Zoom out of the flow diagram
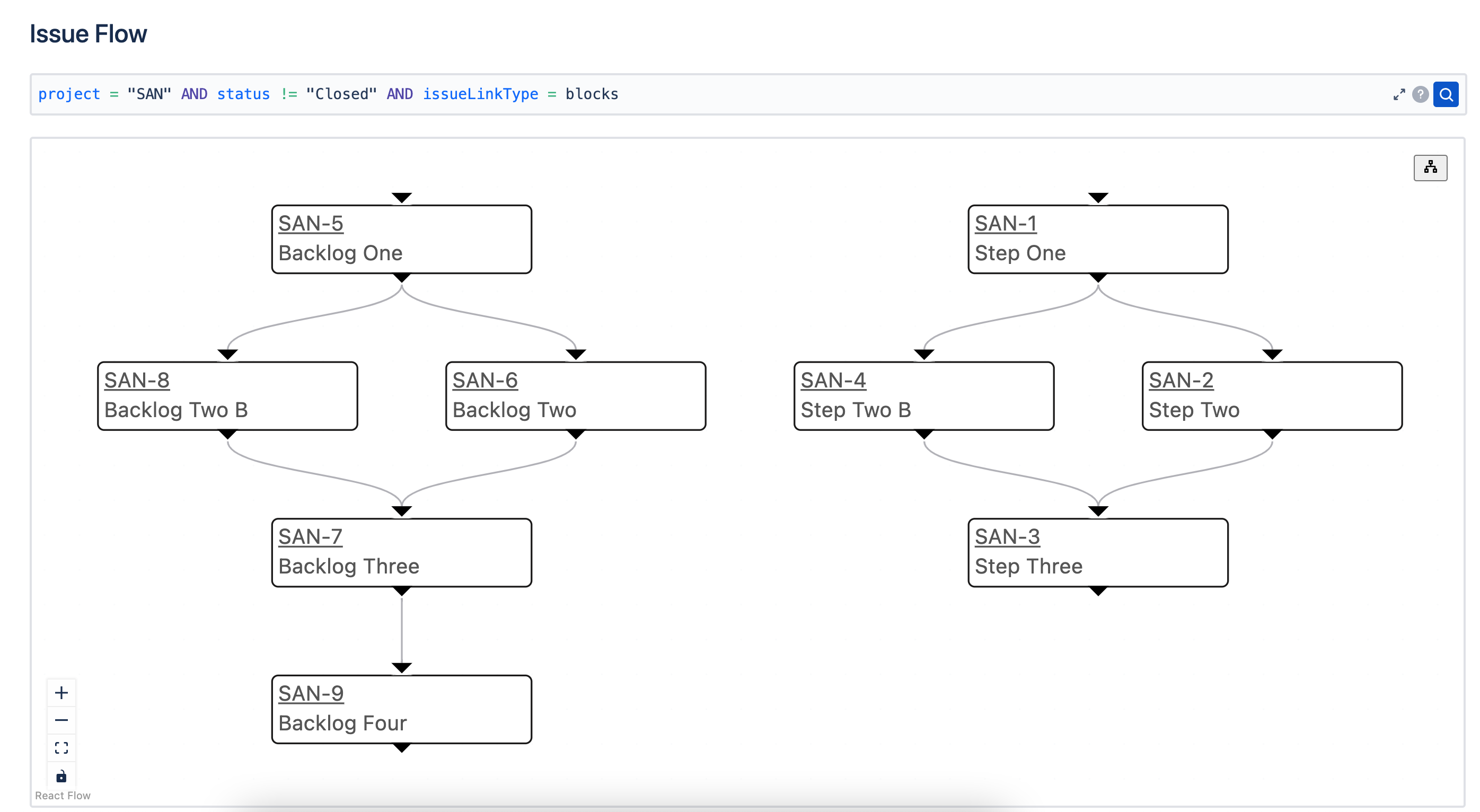 click(61, 719)
